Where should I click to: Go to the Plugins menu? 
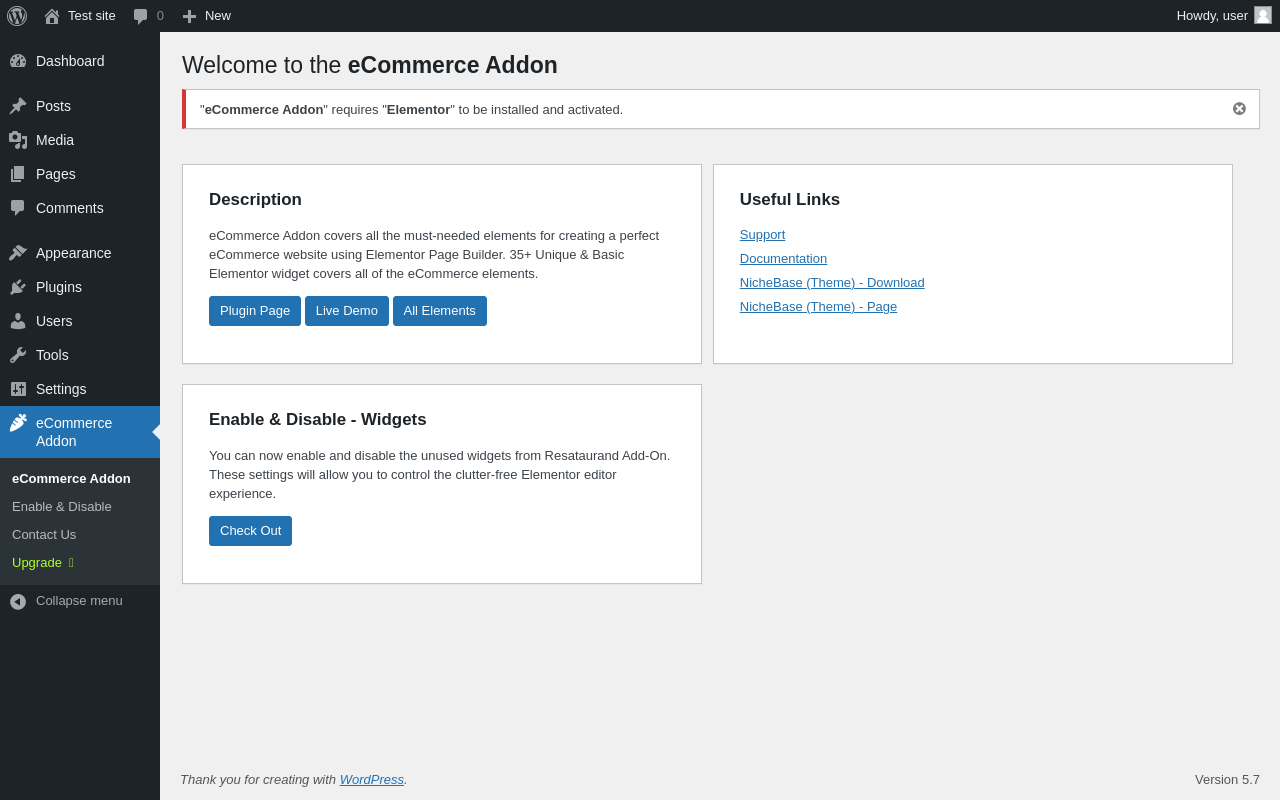coord(80,287)
